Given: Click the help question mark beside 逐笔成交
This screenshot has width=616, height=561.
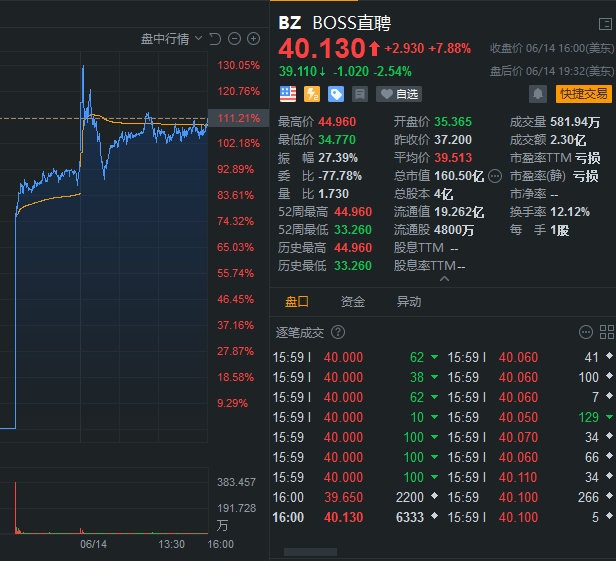Looking at the screenshot, I should [338, 332].
